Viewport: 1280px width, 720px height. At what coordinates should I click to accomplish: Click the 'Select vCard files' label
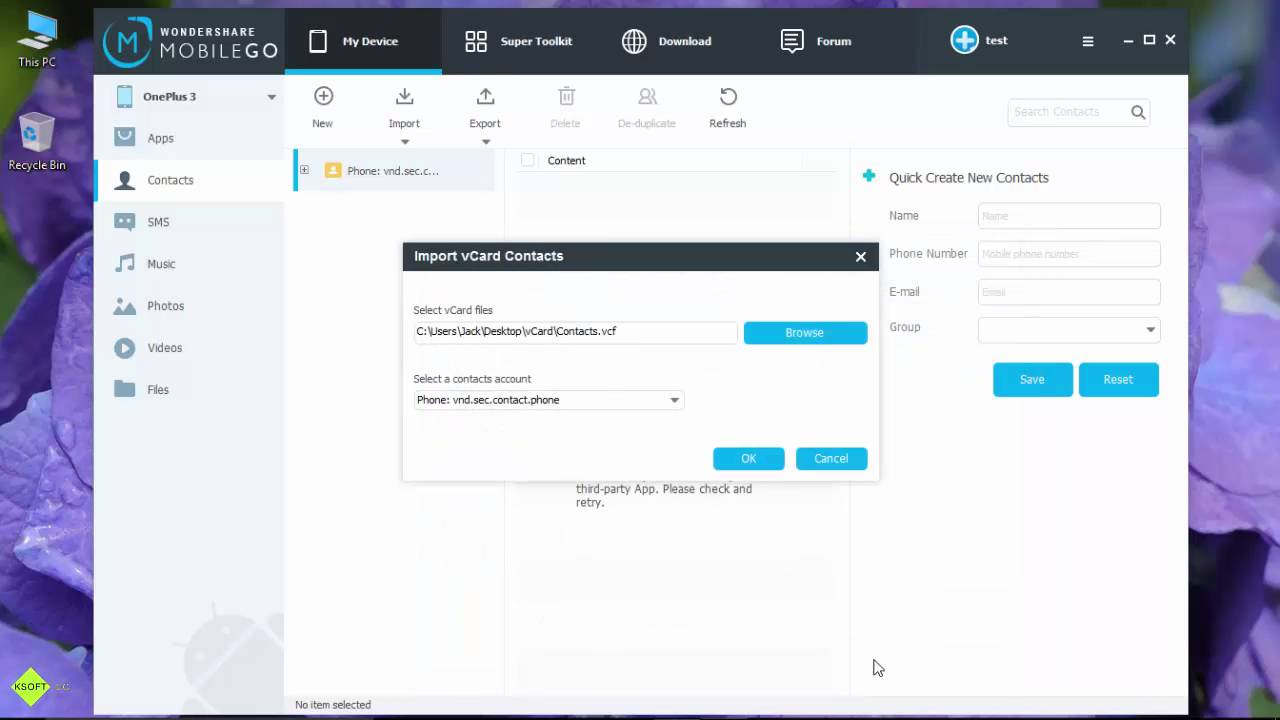[453, 310]
